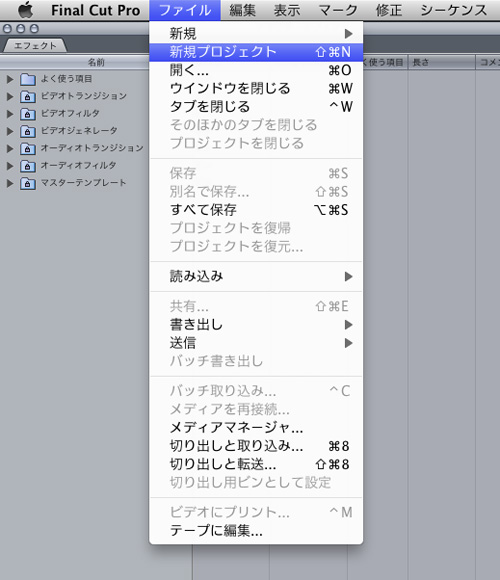Open the 表示 menu
This screenshot has height=580, width=500.
click(287, 10)
